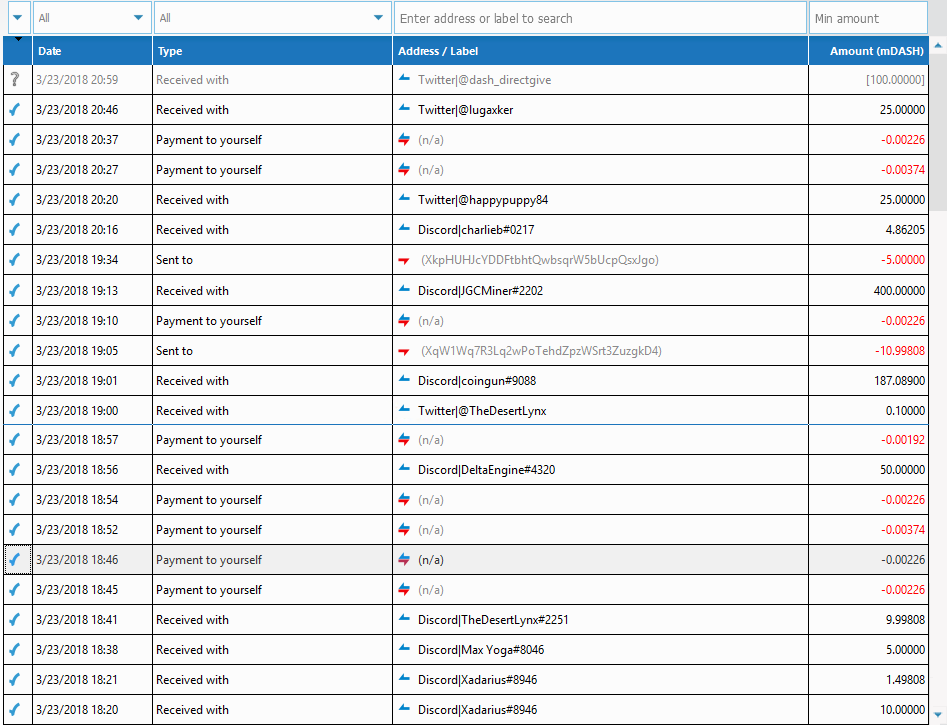Sort by Amount (mDASH) column header
This screenshot has height=725, width=947.
point(868,51)
